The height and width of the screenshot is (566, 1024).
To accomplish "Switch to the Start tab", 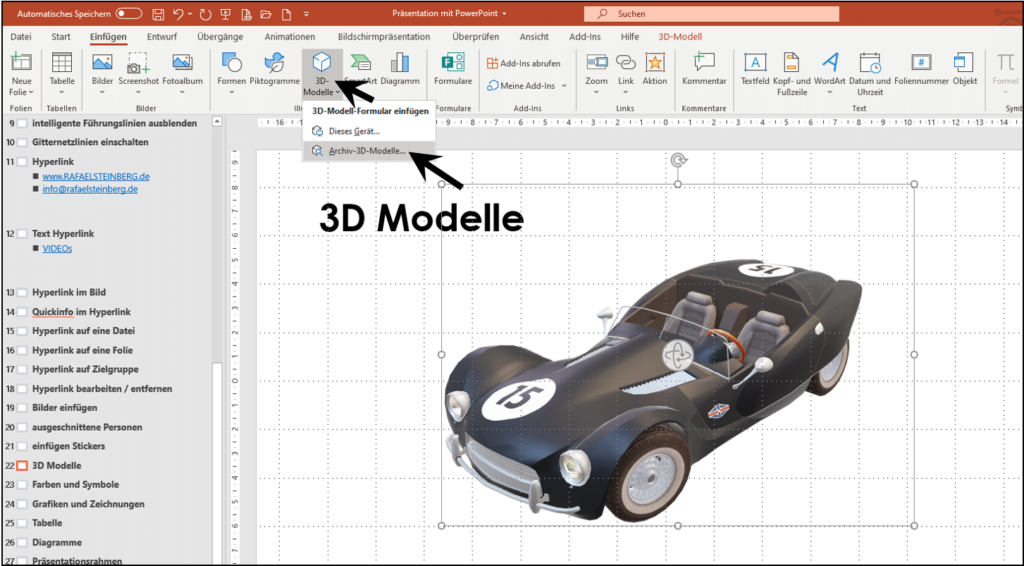I will tap(61, 37).
